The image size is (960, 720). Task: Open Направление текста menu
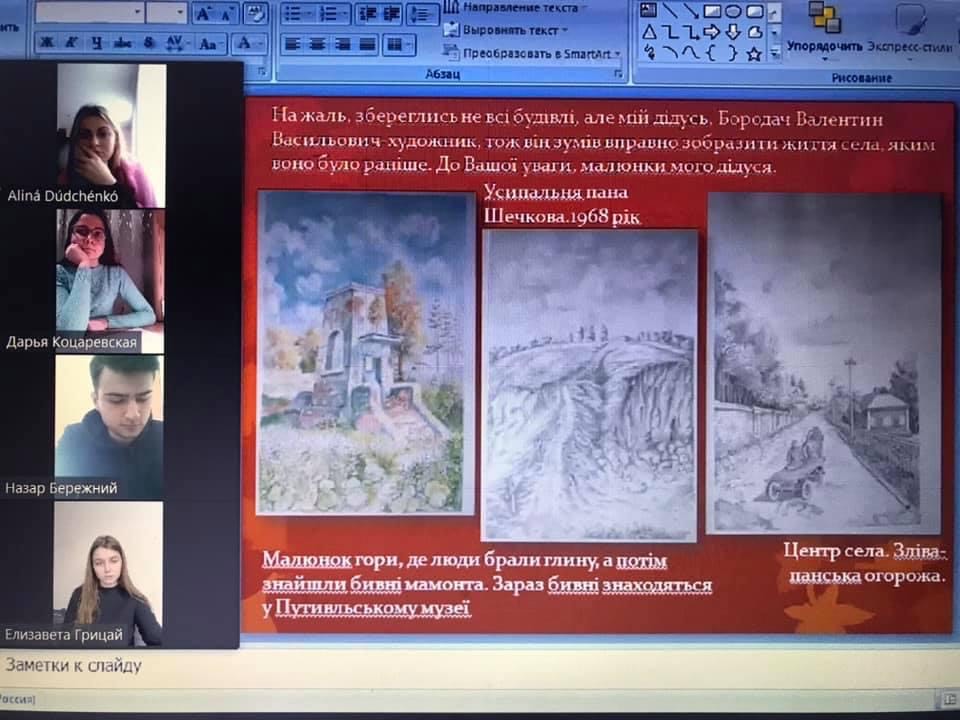click(x=514, y=8)
